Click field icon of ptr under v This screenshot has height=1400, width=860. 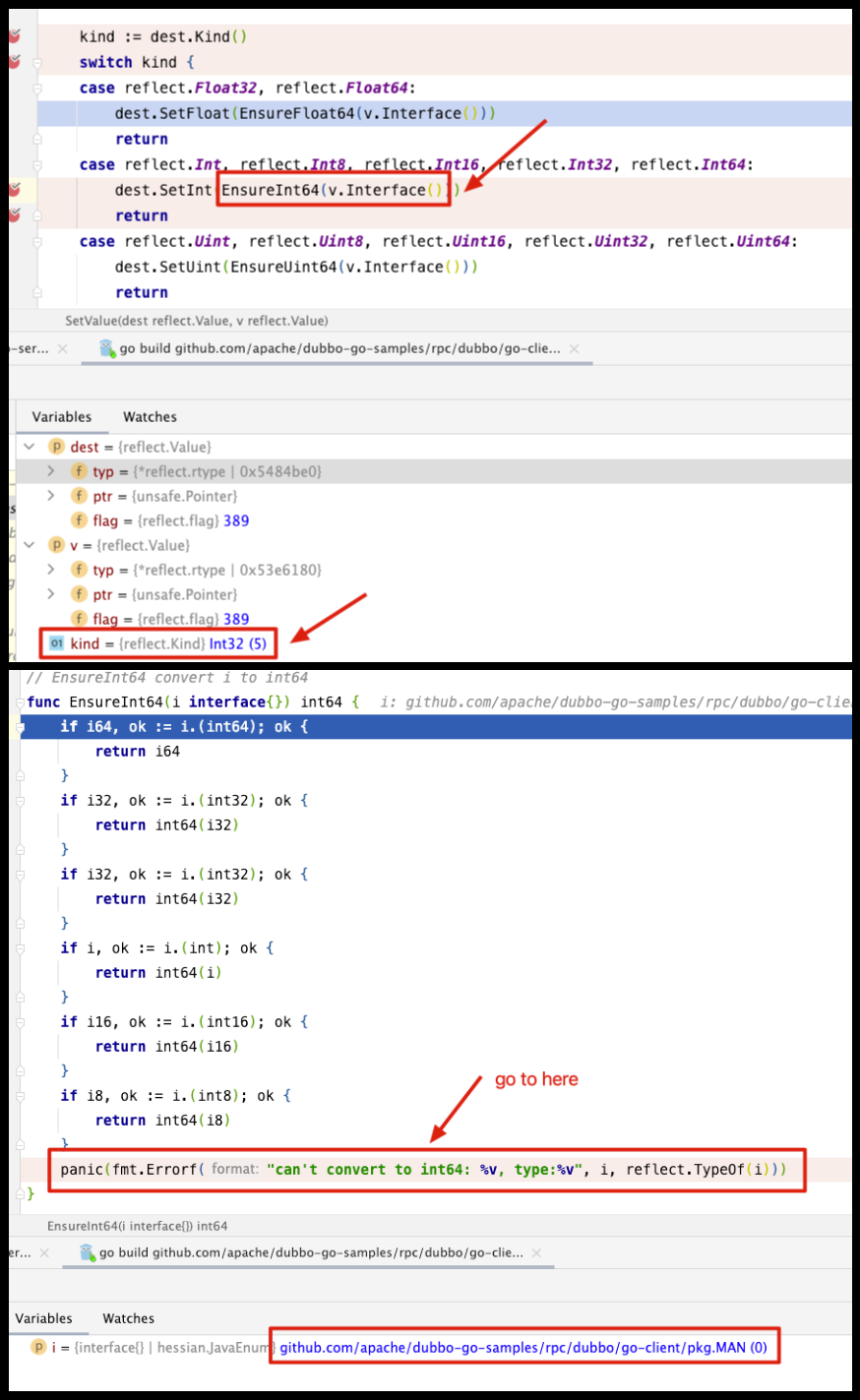pyautogui.click(x=79, y=594)
